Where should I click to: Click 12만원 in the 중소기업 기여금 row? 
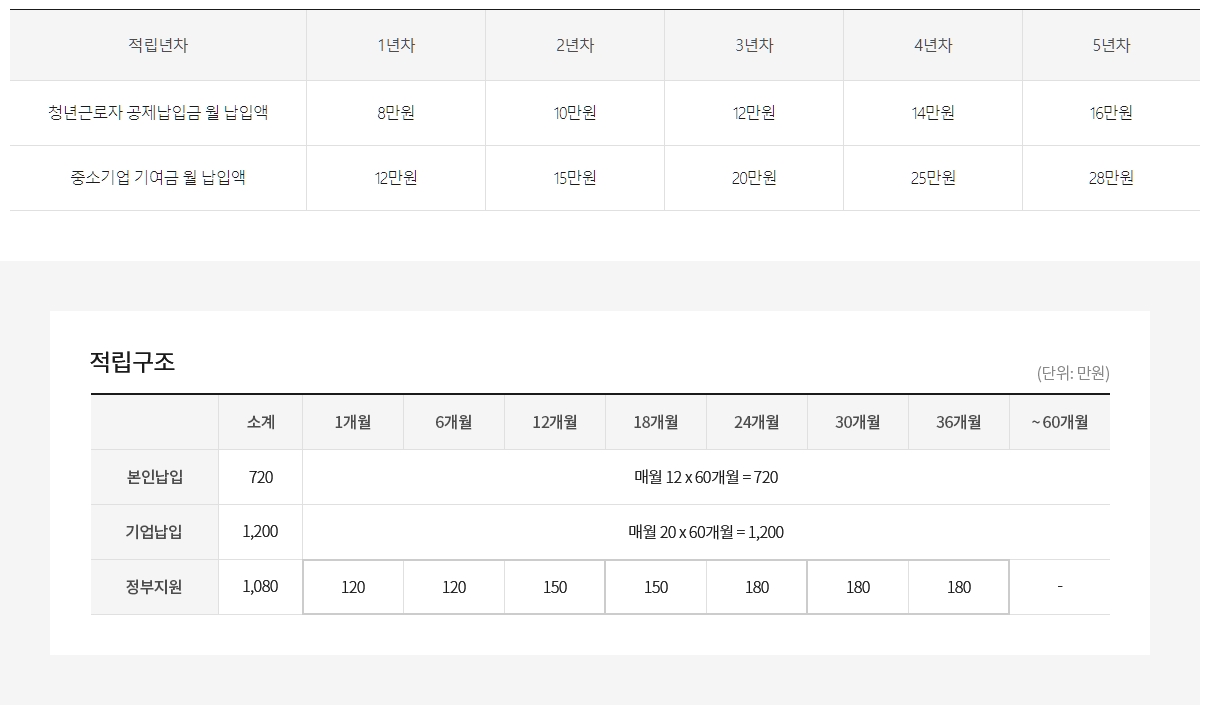(396, 178)
